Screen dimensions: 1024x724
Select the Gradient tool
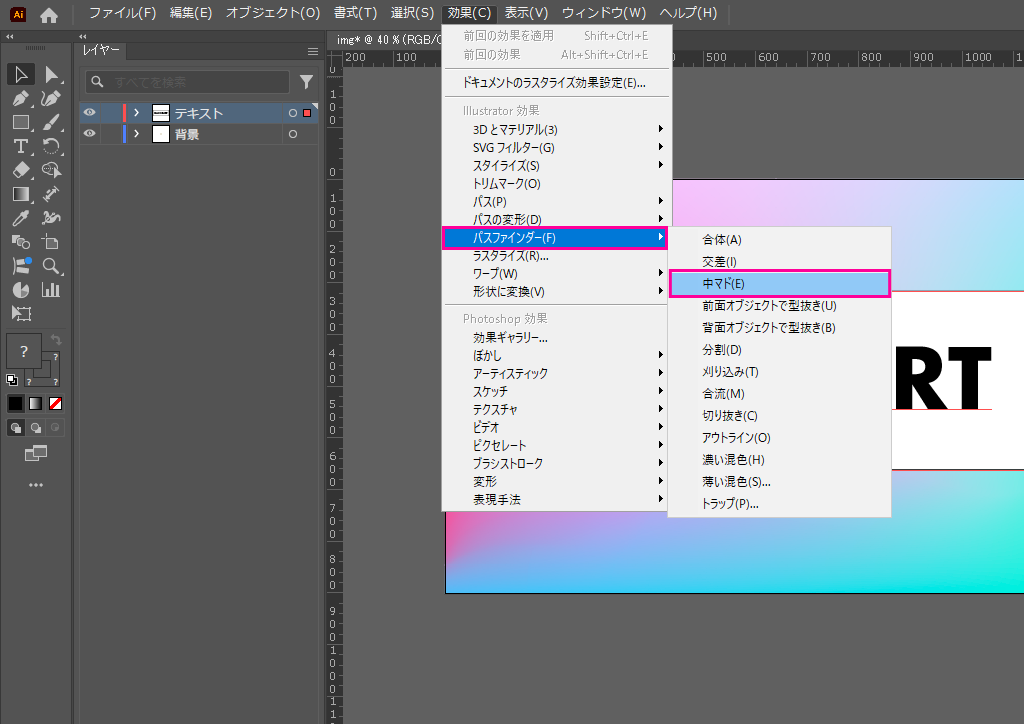20,194
